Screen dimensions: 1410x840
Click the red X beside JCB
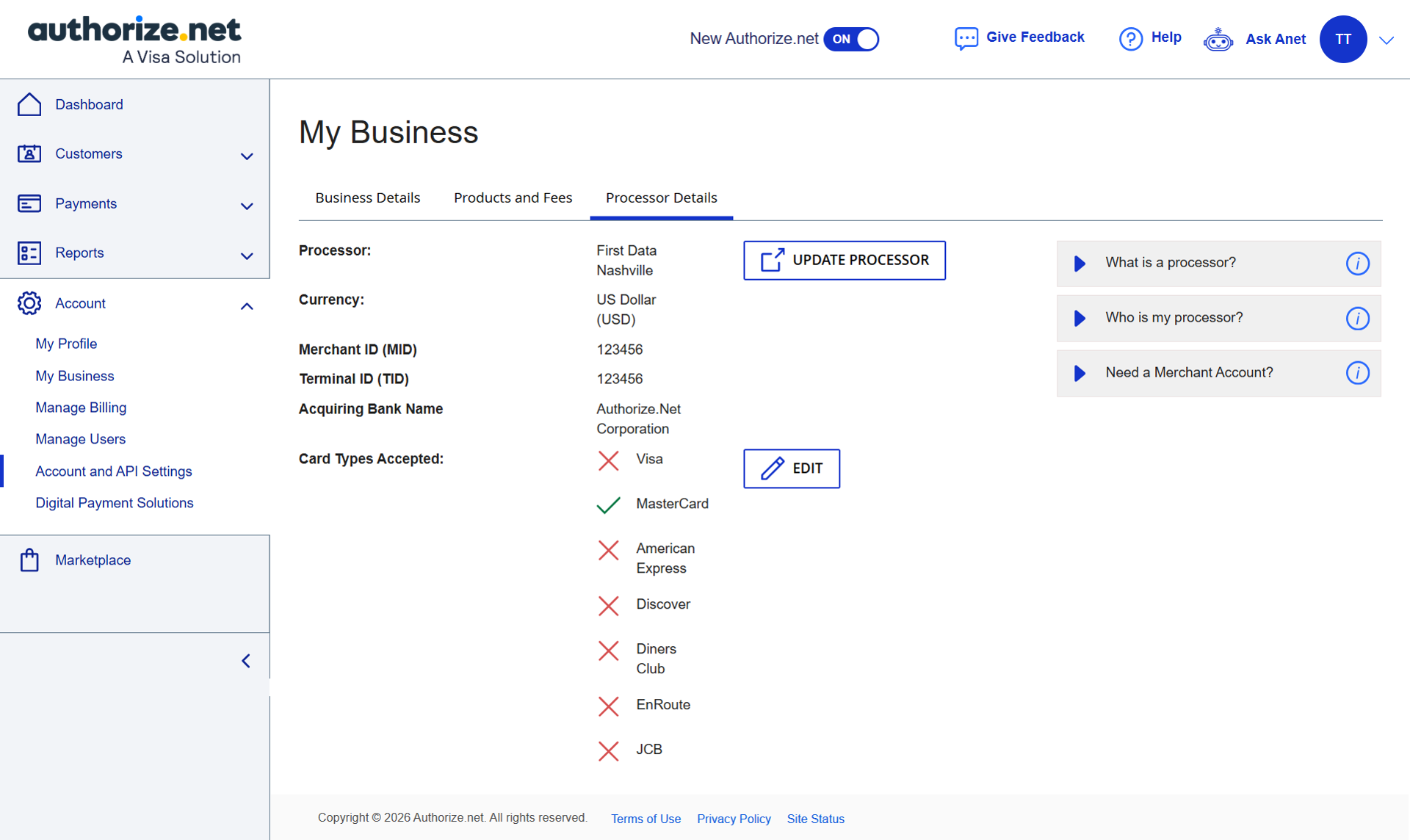click(x=609, y=751)
